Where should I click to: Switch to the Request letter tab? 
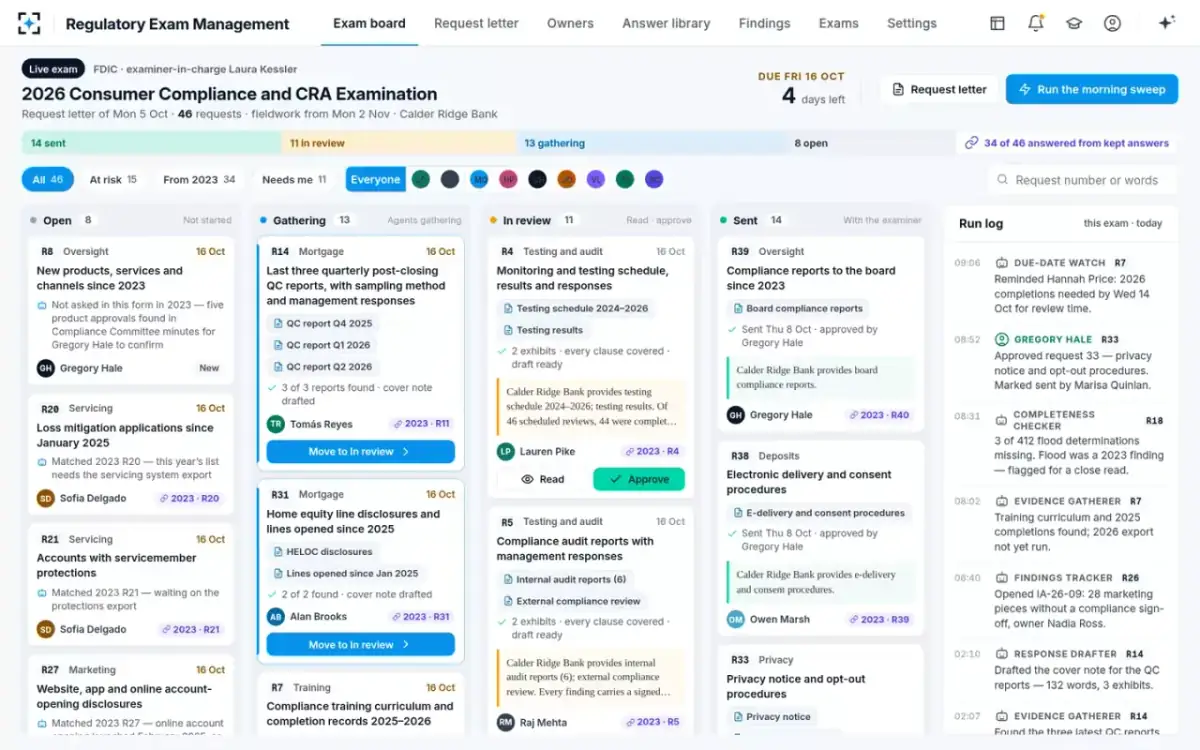click(x=476, y=23)
